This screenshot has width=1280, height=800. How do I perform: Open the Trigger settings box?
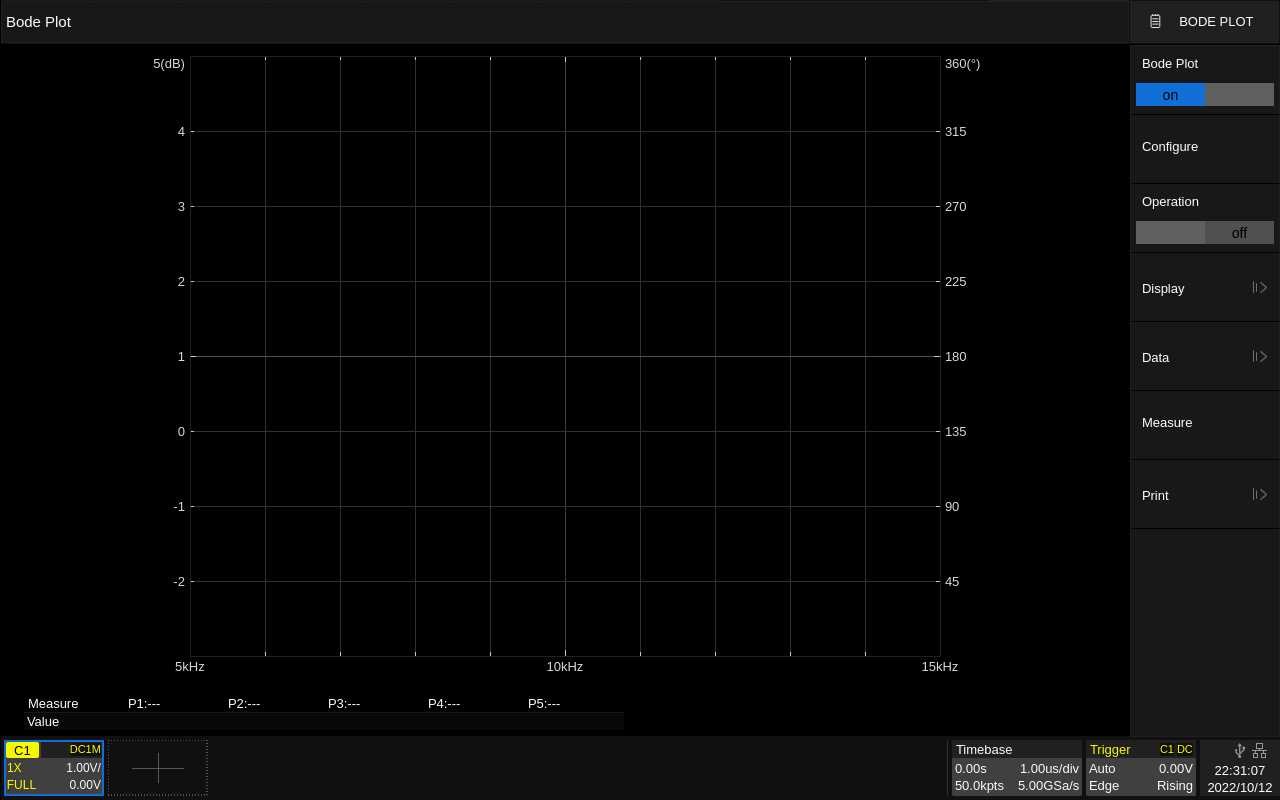click(x=1140, y=768)
